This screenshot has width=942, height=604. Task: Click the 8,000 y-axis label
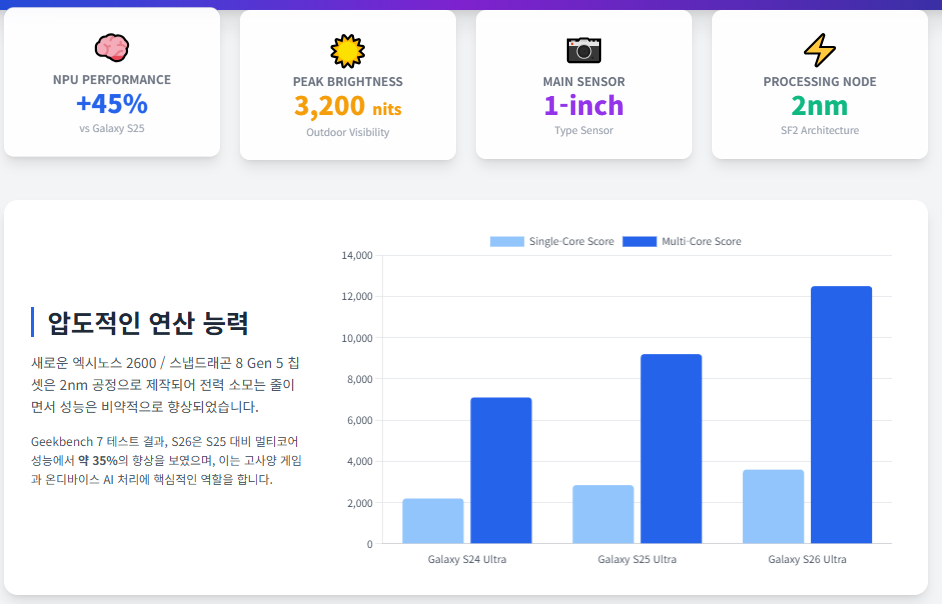360,379
